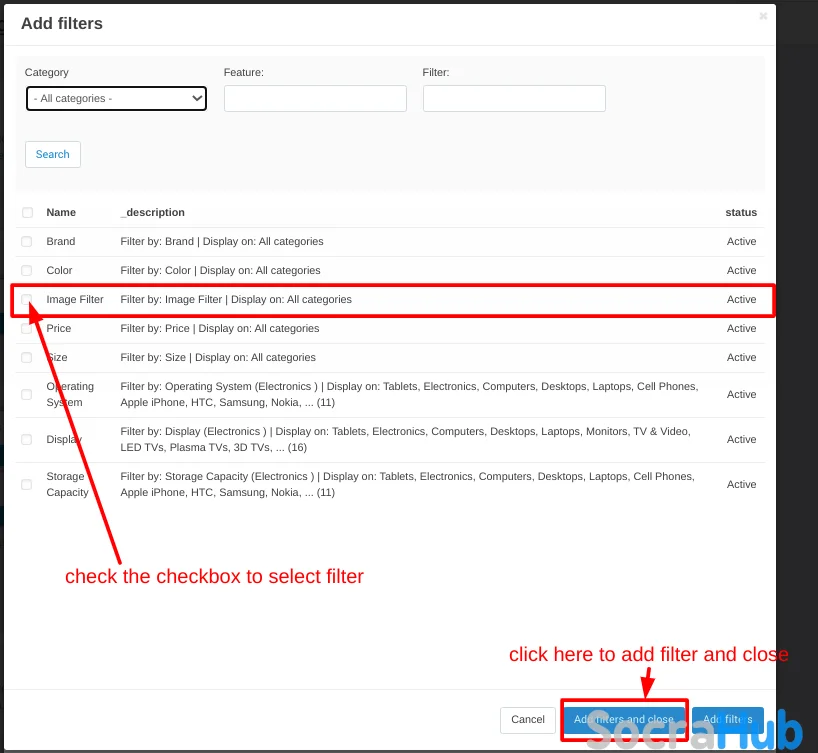Select the Color filter checkbox
This screenshot has height=753, width=818.
(x=27, y=271)
